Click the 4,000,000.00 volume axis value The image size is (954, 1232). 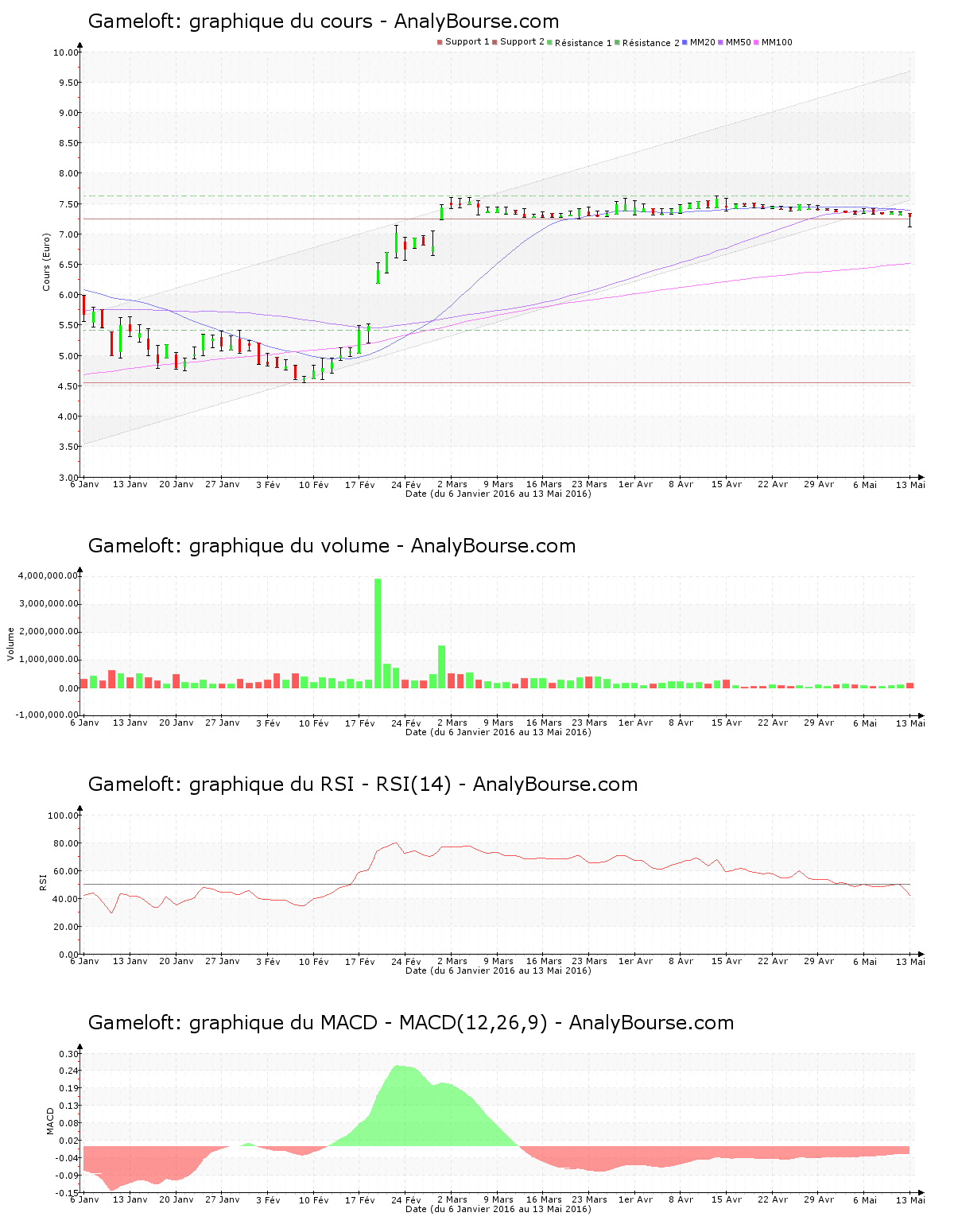[x=48, y=575]
